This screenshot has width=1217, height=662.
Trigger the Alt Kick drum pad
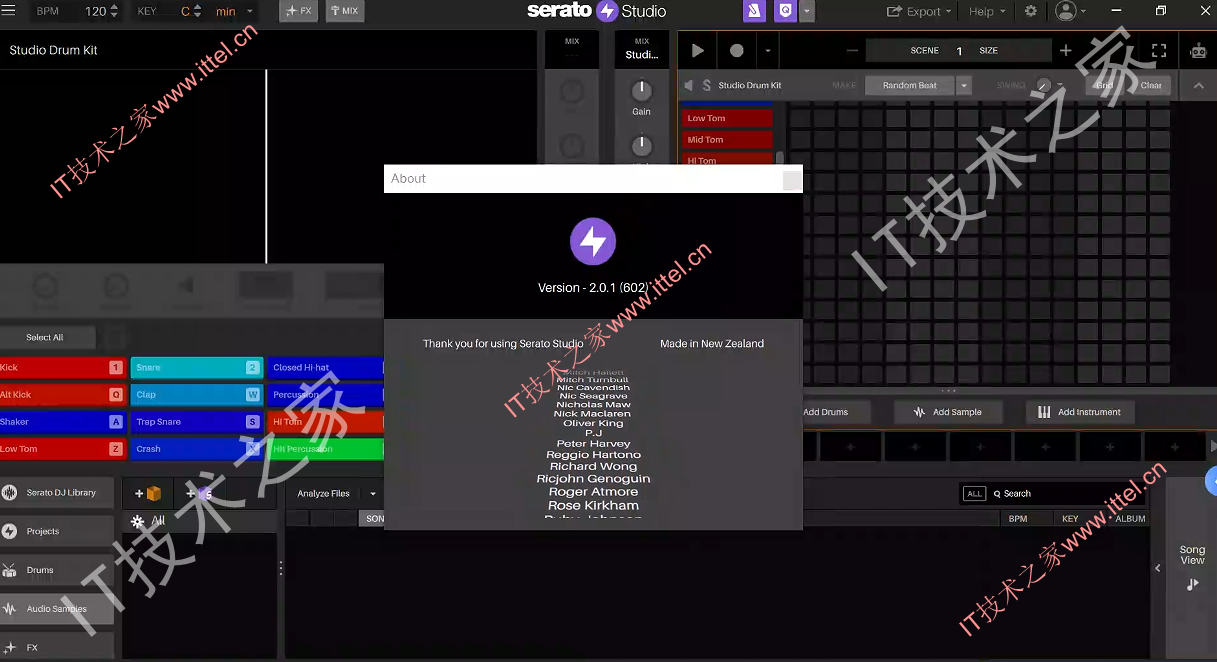point(62,394)
